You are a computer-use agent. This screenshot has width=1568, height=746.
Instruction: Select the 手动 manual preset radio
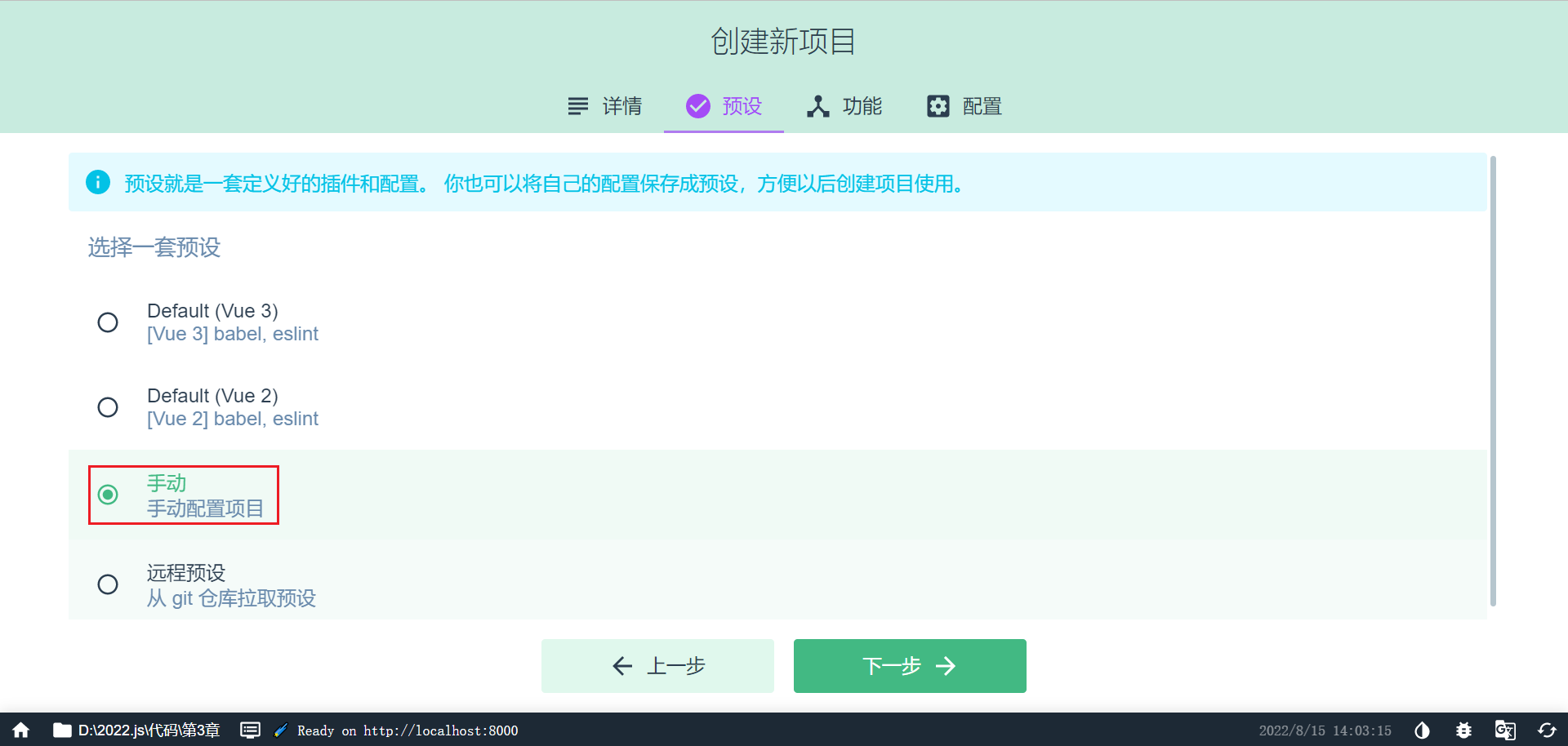[x=108, y=495]
